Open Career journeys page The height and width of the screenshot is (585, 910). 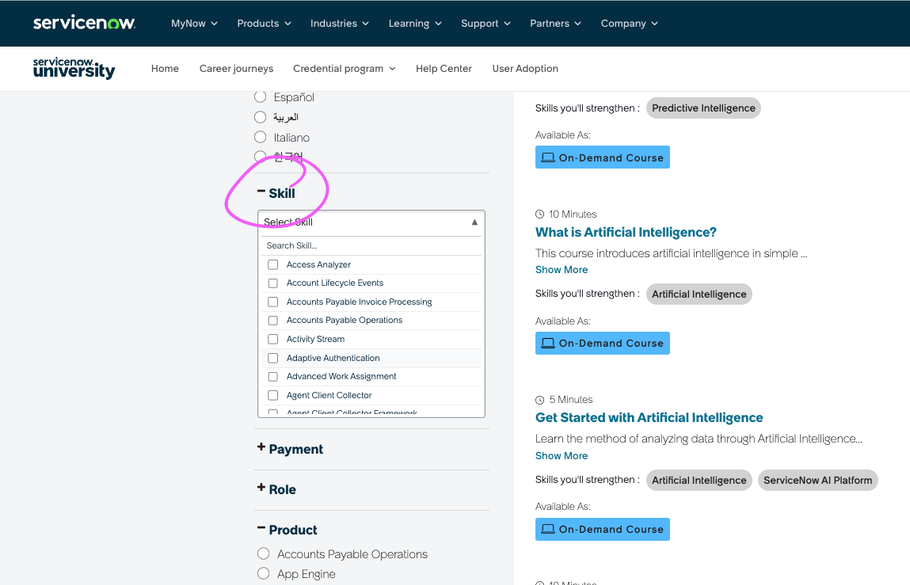pyautogui.click(x=236, y=68)
